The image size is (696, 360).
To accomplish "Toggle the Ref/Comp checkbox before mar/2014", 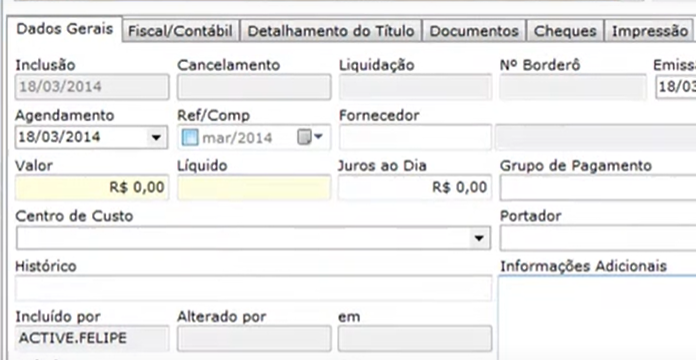I will click(190, 138).
